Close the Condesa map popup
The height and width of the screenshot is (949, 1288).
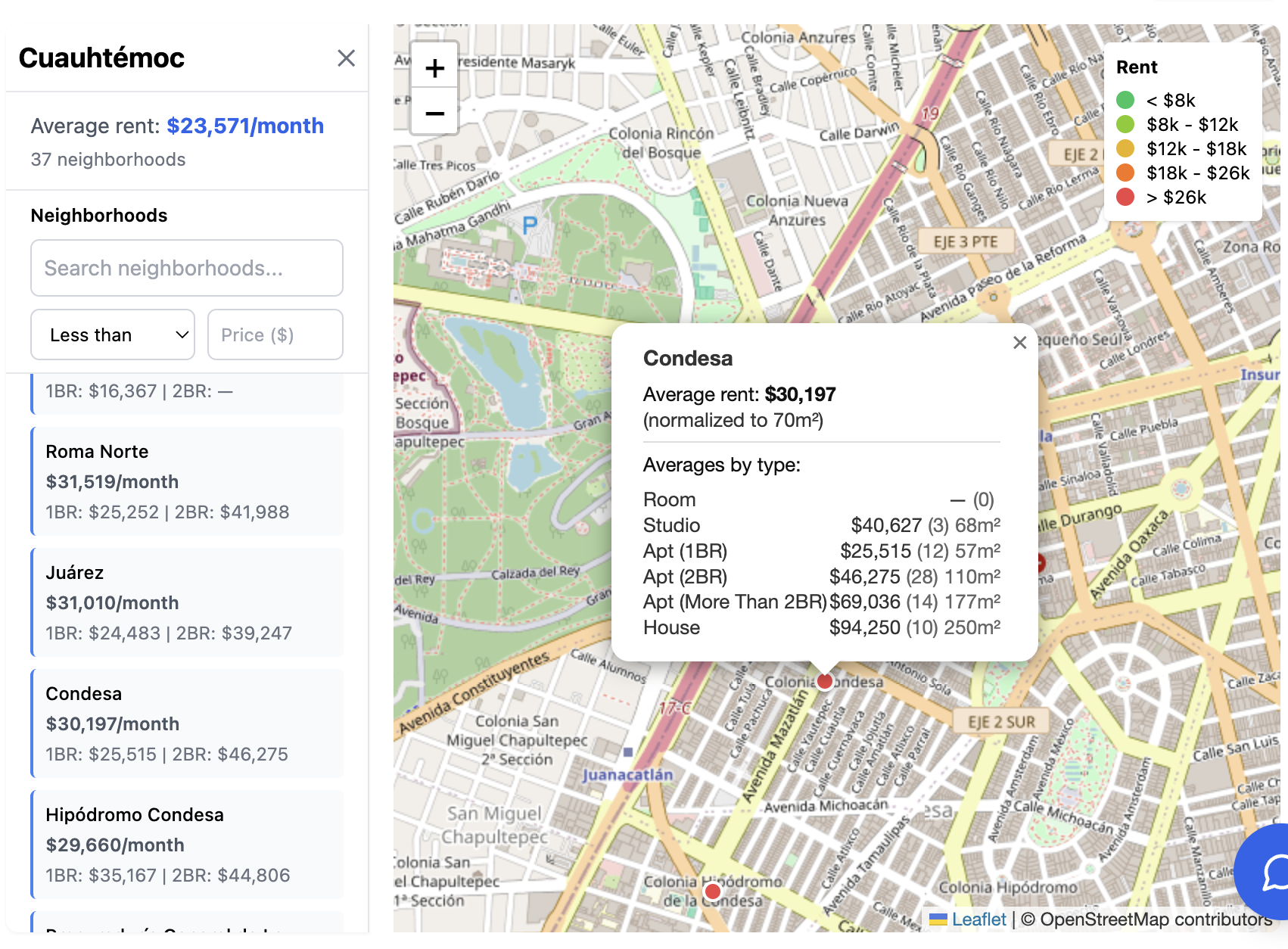1020,343
